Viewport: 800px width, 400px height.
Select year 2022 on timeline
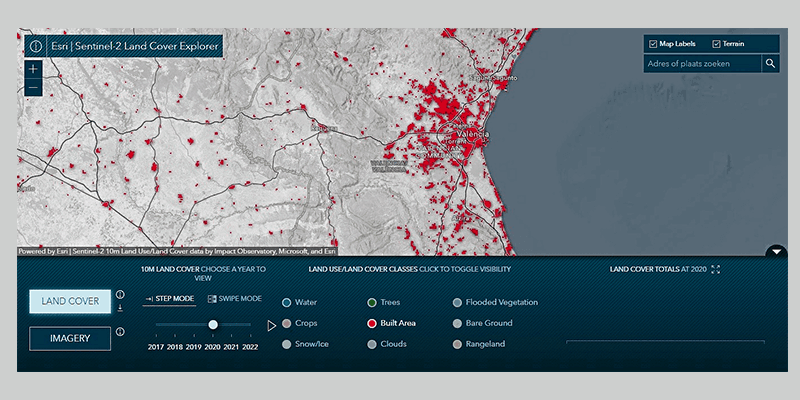250,347
